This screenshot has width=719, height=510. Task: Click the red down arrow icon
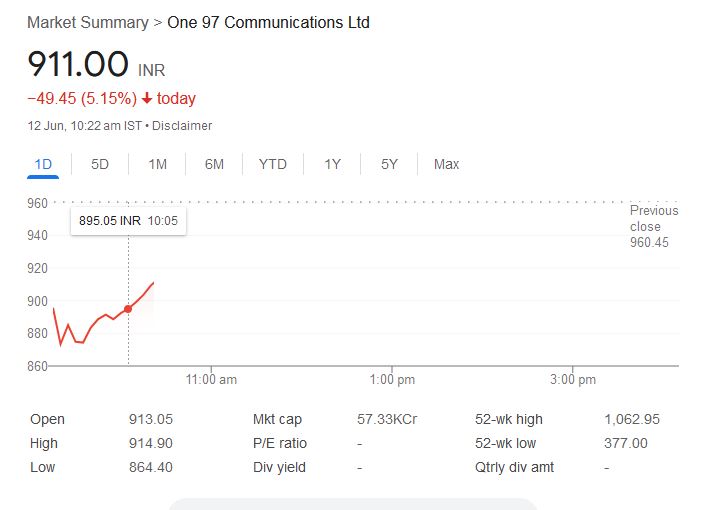pos(147,99)
